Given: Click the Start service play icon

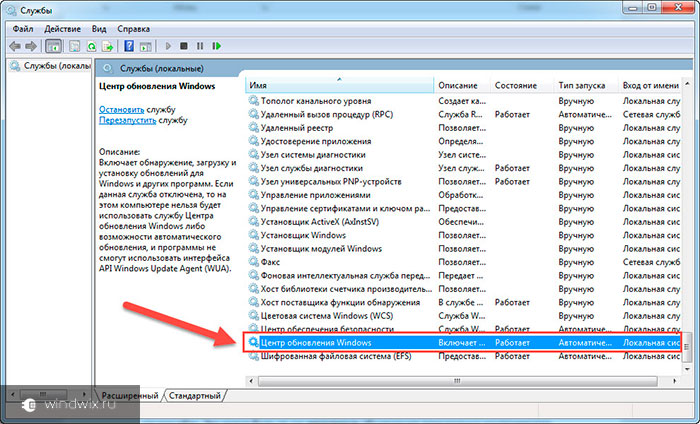Looking at the screenshot, I should (x=168, y=46).
